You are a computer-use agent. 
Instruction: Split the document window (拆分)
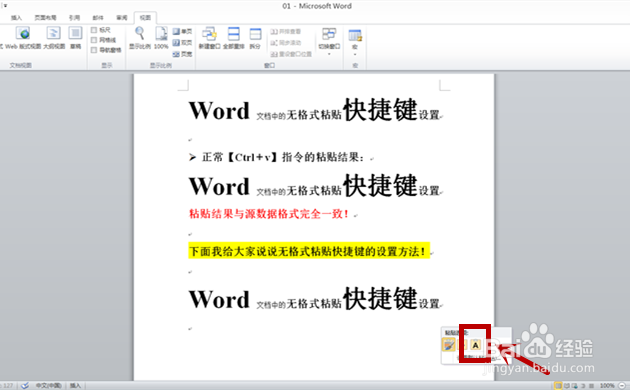pyautogui.click(x=255, y=38)
